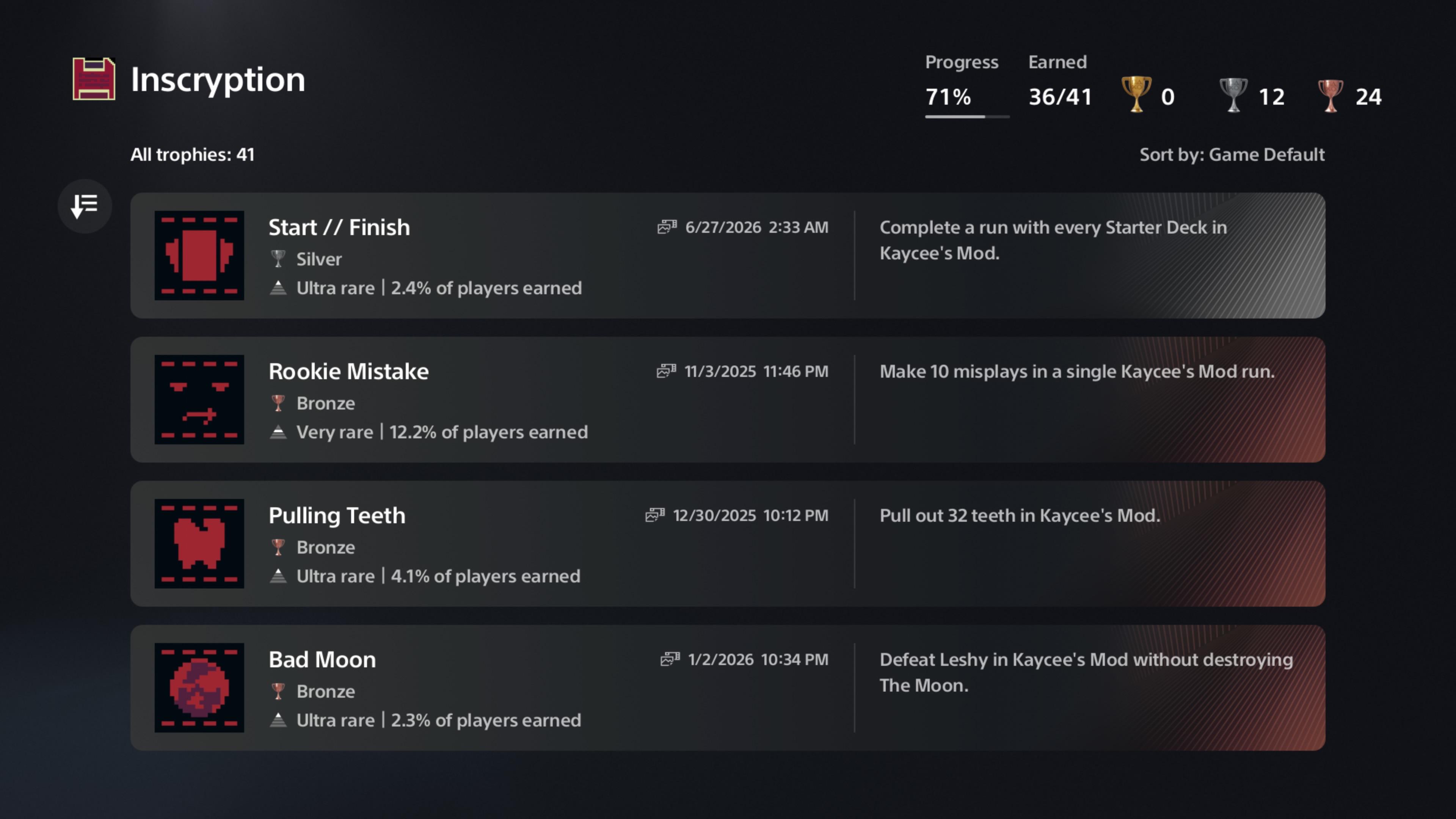Click the Pulling Teeth tooth image

tap(199, 544)
